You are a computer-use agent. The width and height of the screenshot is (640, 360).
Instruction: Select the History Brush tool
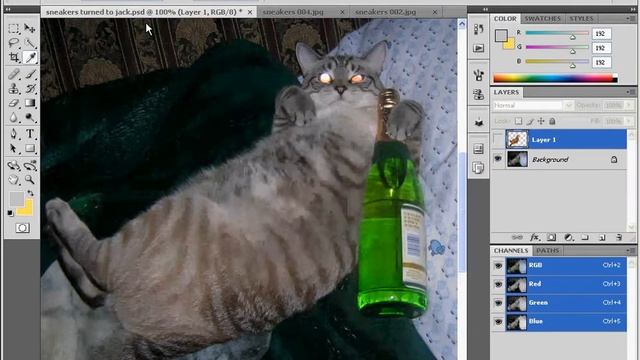point(30,88)
